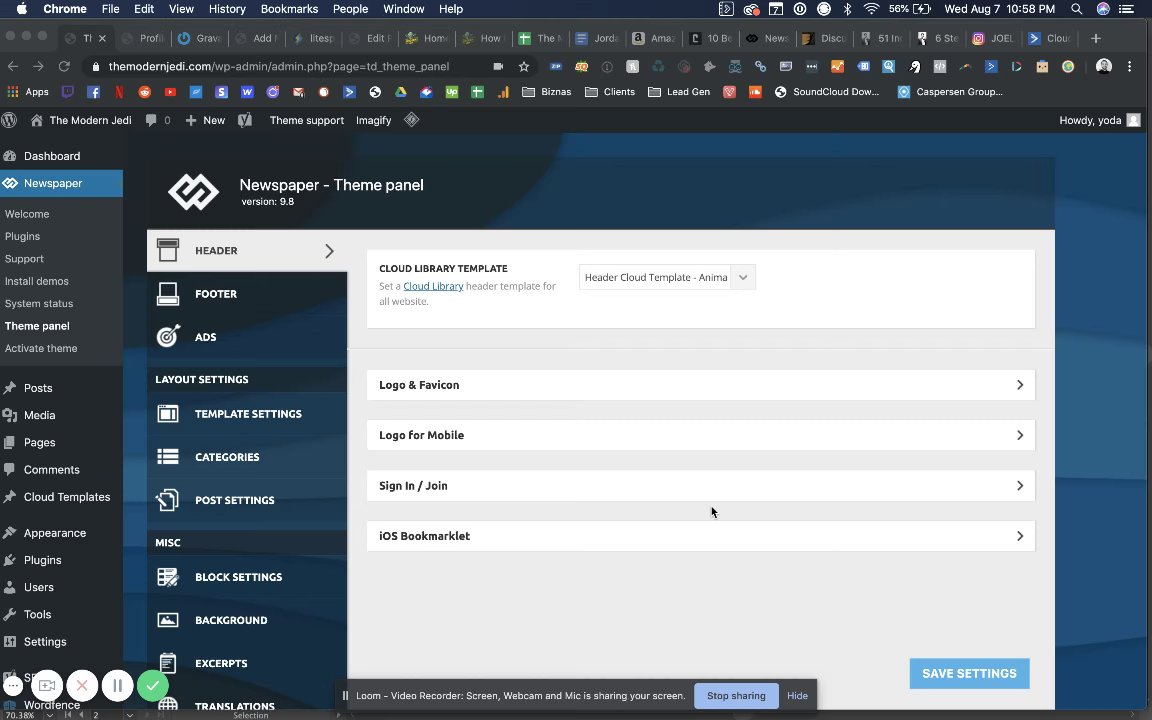Image resolution: width=1152 pixels, height=720 pixels.
Task: Click the Template Settings layout icon
Action: [x=168, y=414]
